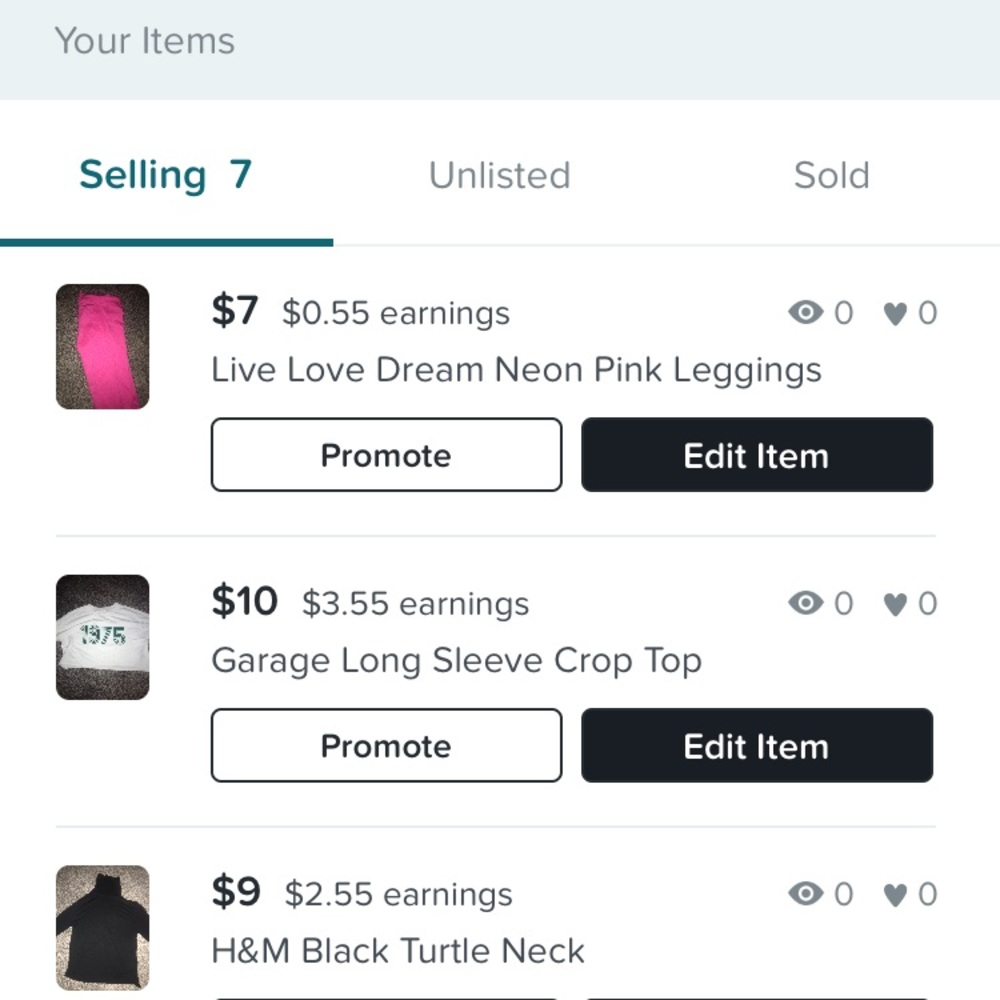Promote the Garage Long Sleeve Crop Top
The width and height of the screenshot is (1000, 1000).
(386, 746)
